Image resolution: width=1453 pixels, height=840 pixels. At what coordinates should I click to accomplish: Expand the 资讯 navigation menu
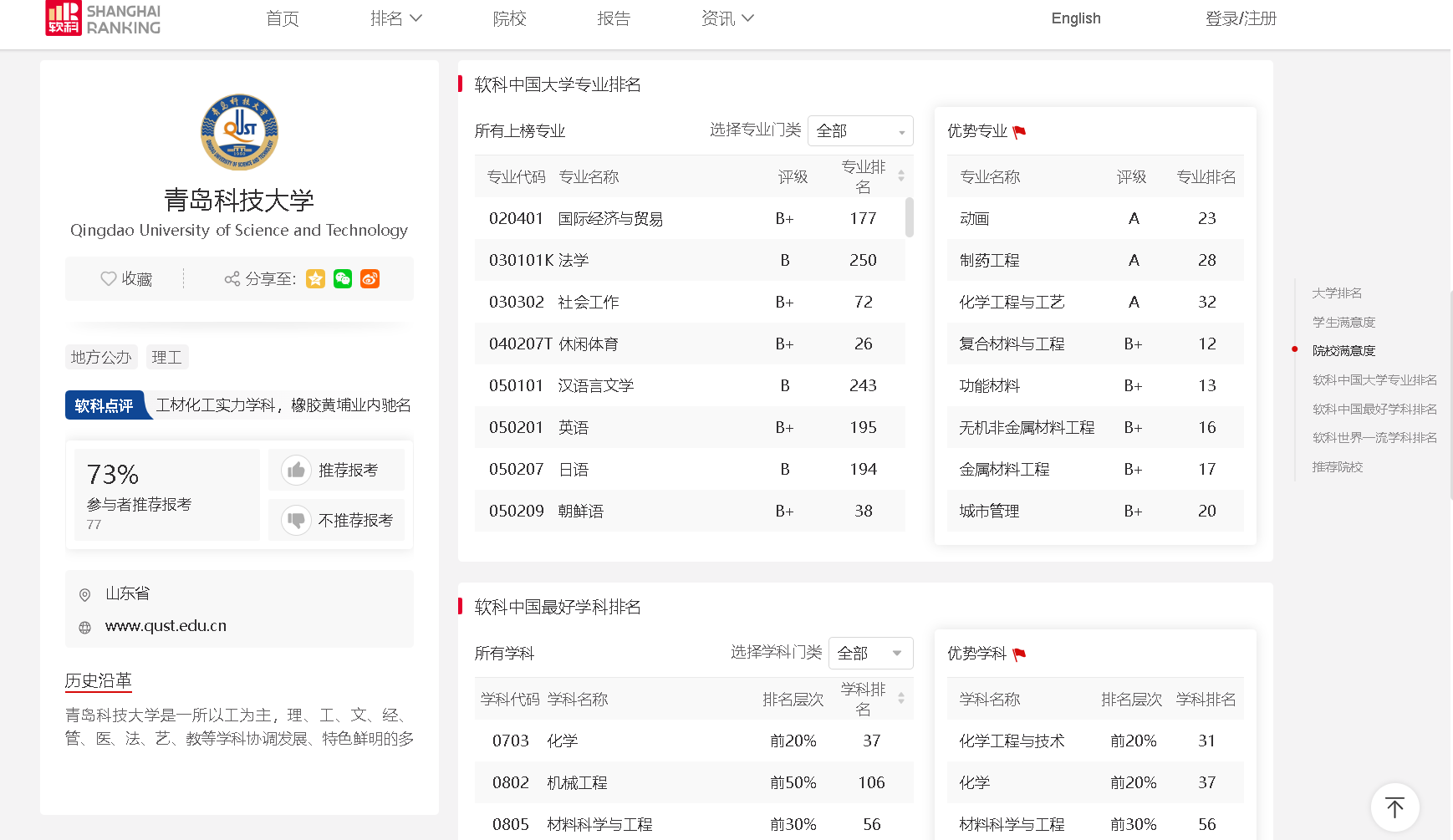727,18
